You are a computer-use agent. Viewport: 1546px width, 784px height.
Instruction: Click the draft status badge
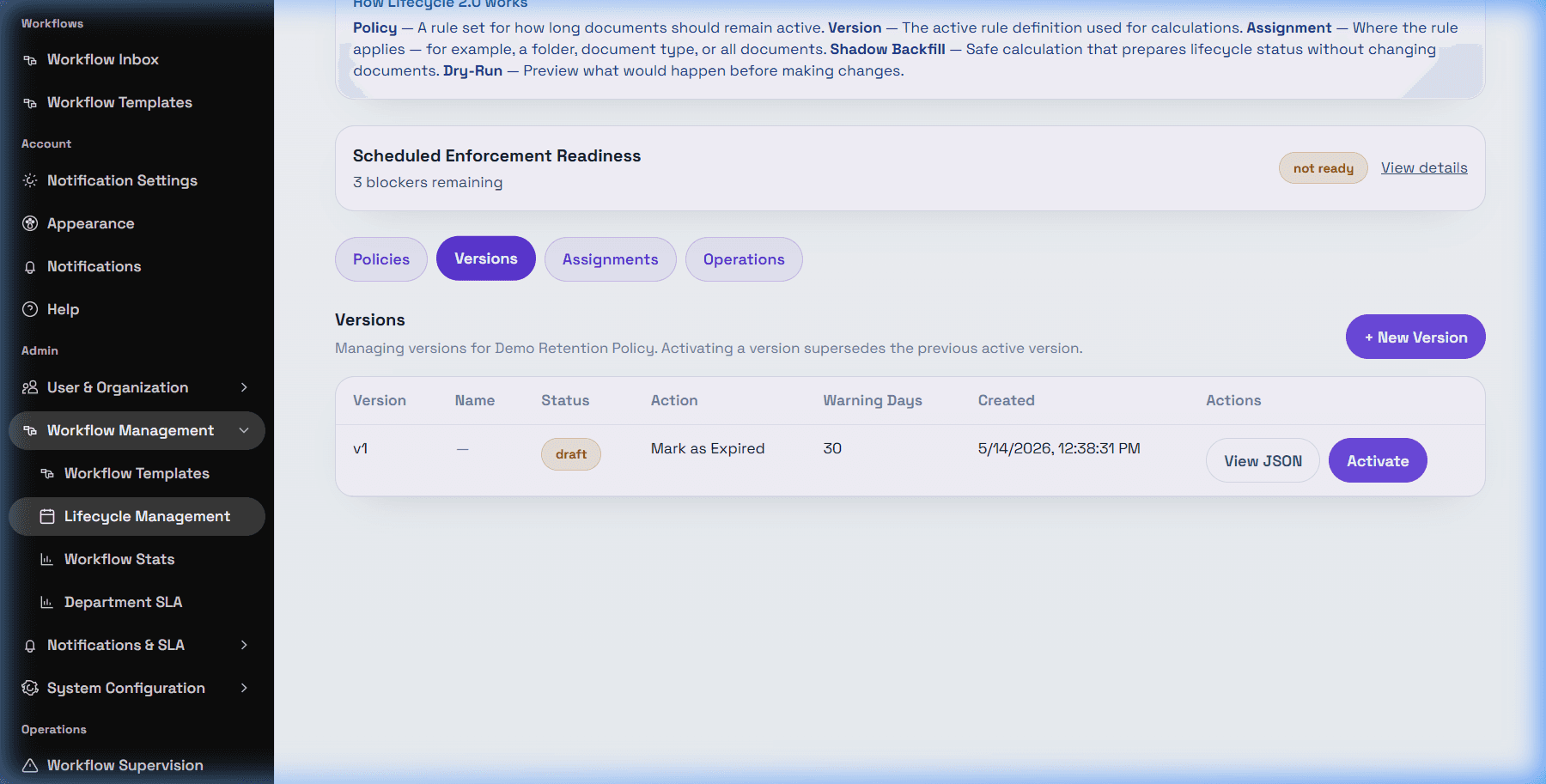(571, 454)
